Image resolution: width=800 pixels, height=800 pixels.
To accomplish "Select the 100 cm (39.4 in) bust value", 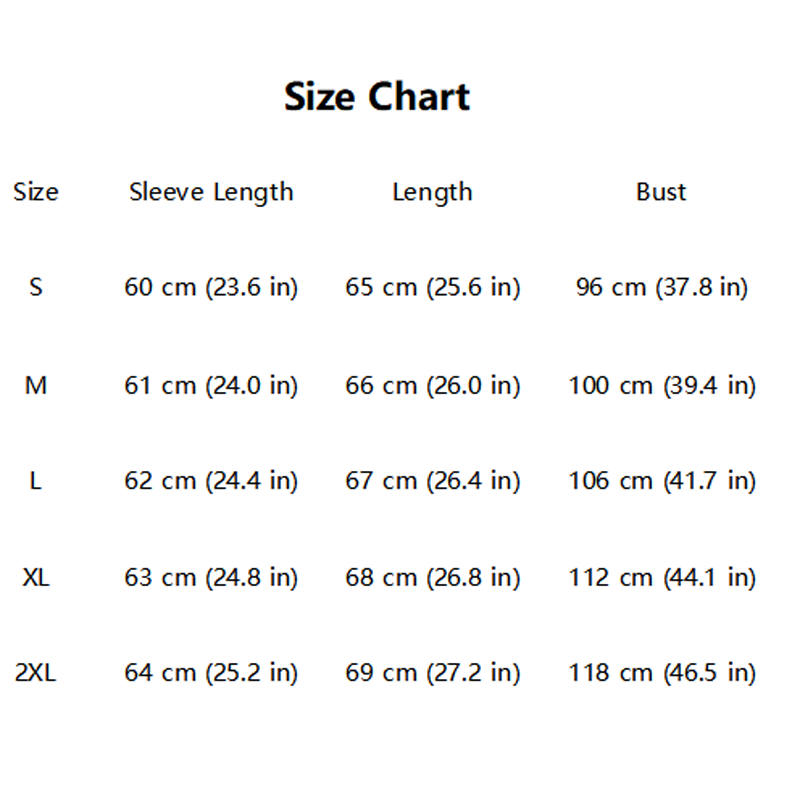I will [x=661, y=385].
